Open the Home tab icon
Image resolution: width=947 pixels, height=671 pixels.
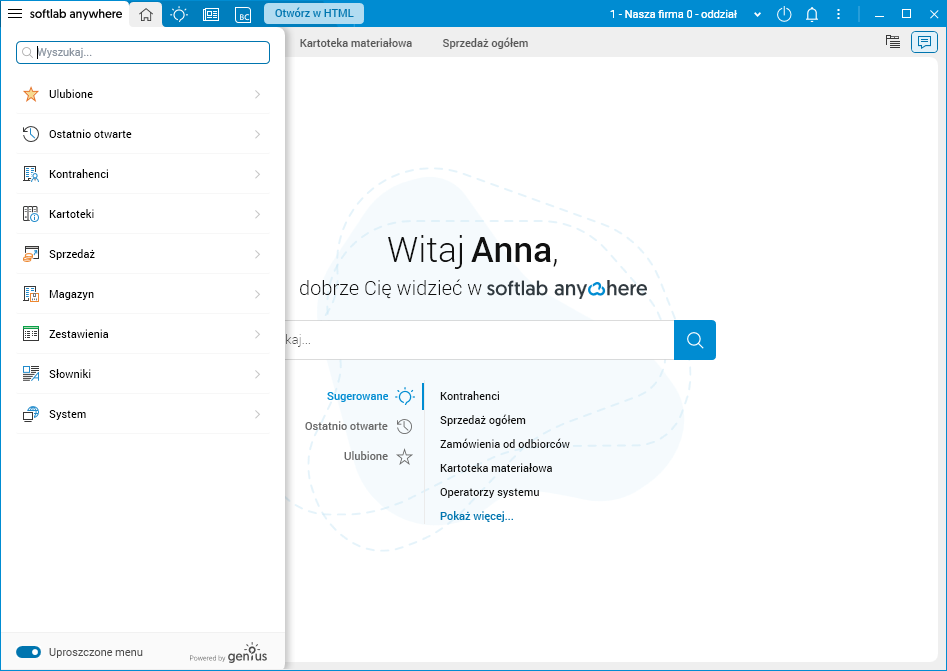(146, 14)
